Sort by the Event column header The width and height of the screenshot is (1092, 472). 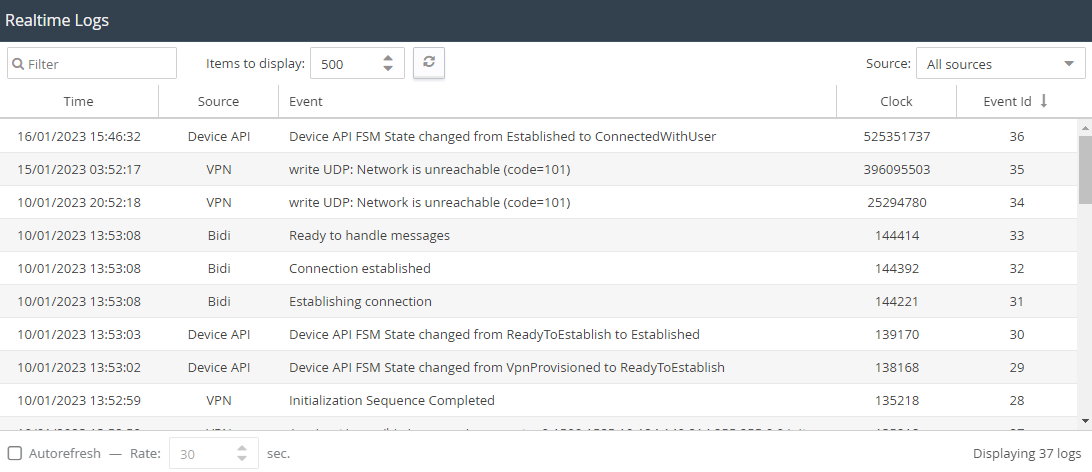pyautogui.click(x=557, y=101)
